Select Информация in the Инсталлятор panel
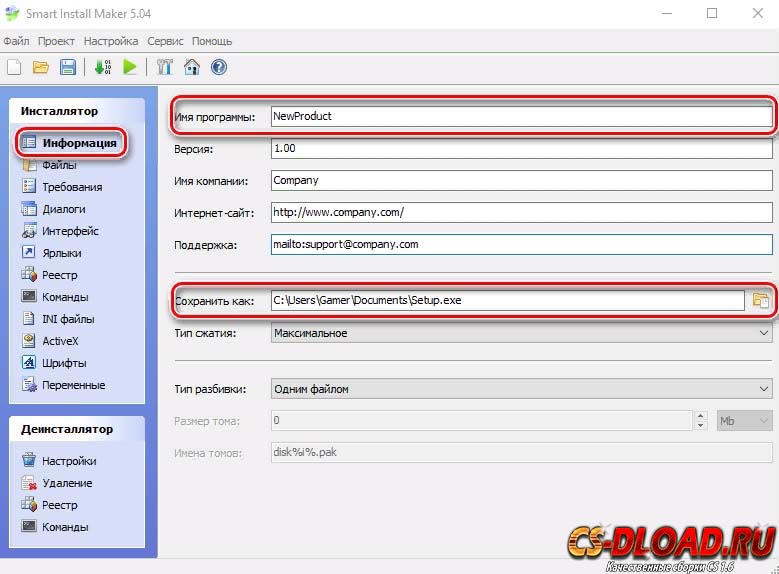Image resolution: width=779 pixels, height=574 pixels. point(71,143)
